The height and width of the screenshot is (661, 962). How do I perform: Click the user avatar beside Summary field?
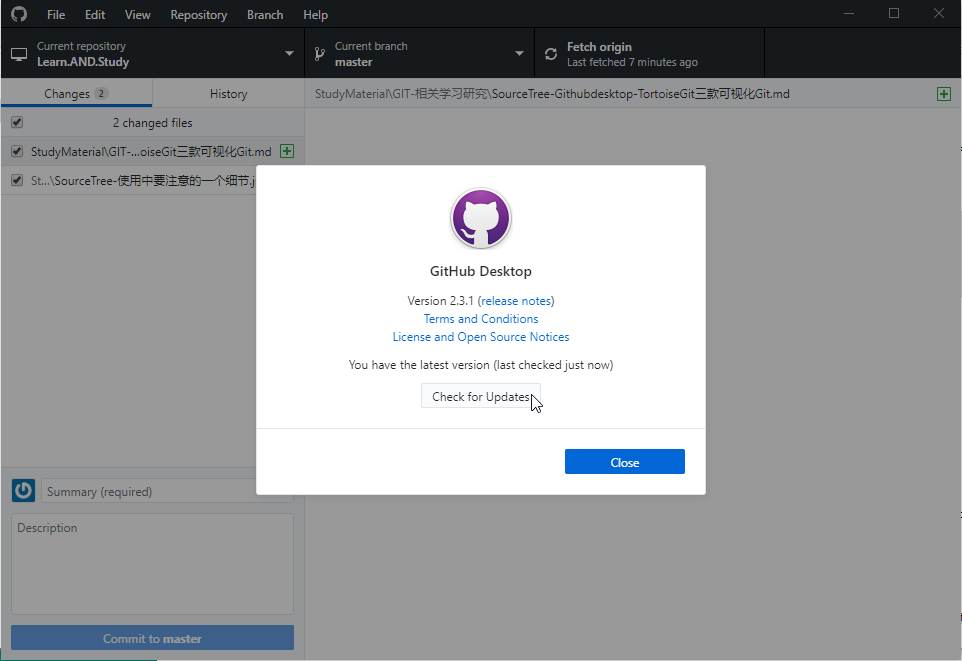(x=23, y=490)
